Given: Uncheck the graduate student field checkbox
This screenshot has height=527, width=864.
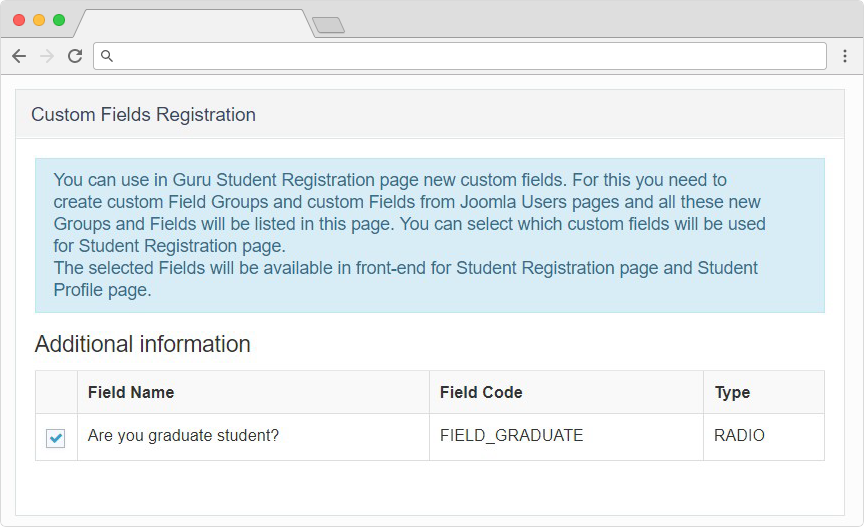Looking at the screenshot, I should [56, 438].
